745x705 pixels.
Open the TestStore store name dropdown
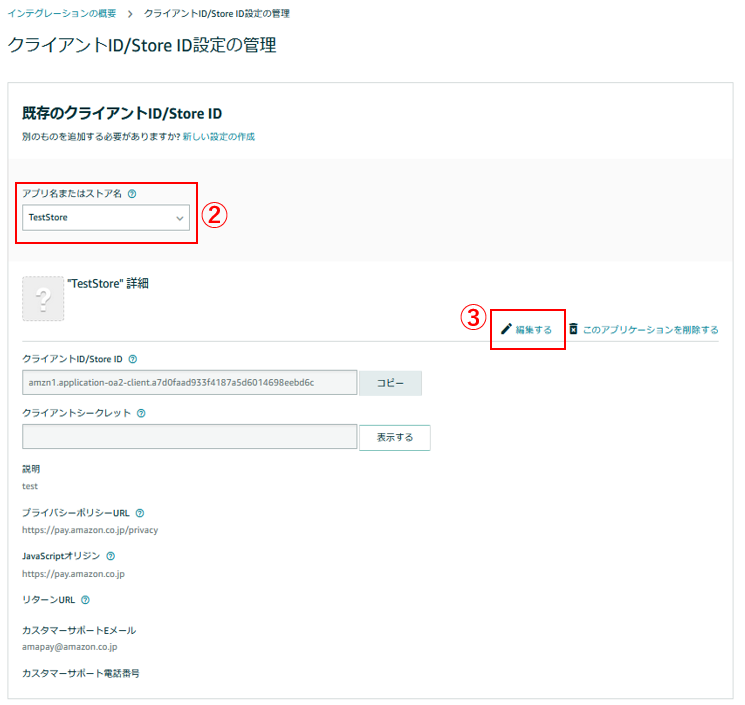(x=105, y=217)
